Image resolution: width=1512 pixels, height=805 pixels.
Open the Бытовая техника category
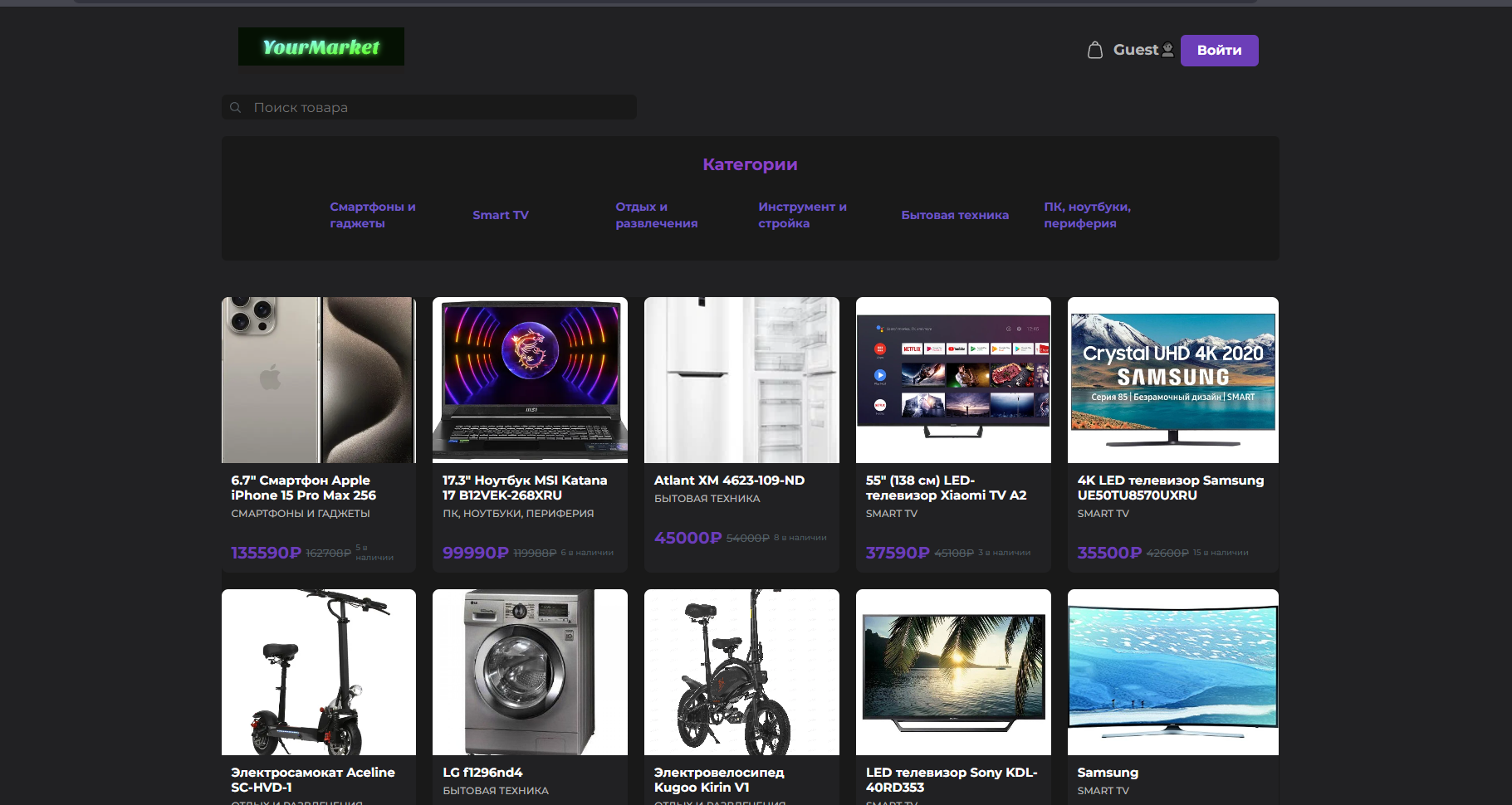click(955, 215)
